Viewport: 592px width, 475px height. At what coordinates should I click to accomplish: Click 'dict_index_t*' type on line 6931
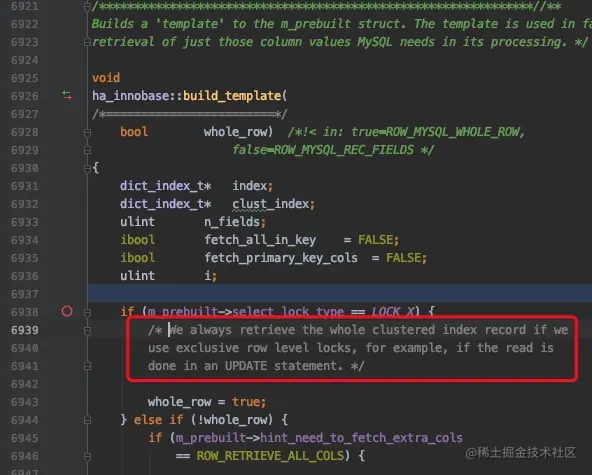(165, 186)
